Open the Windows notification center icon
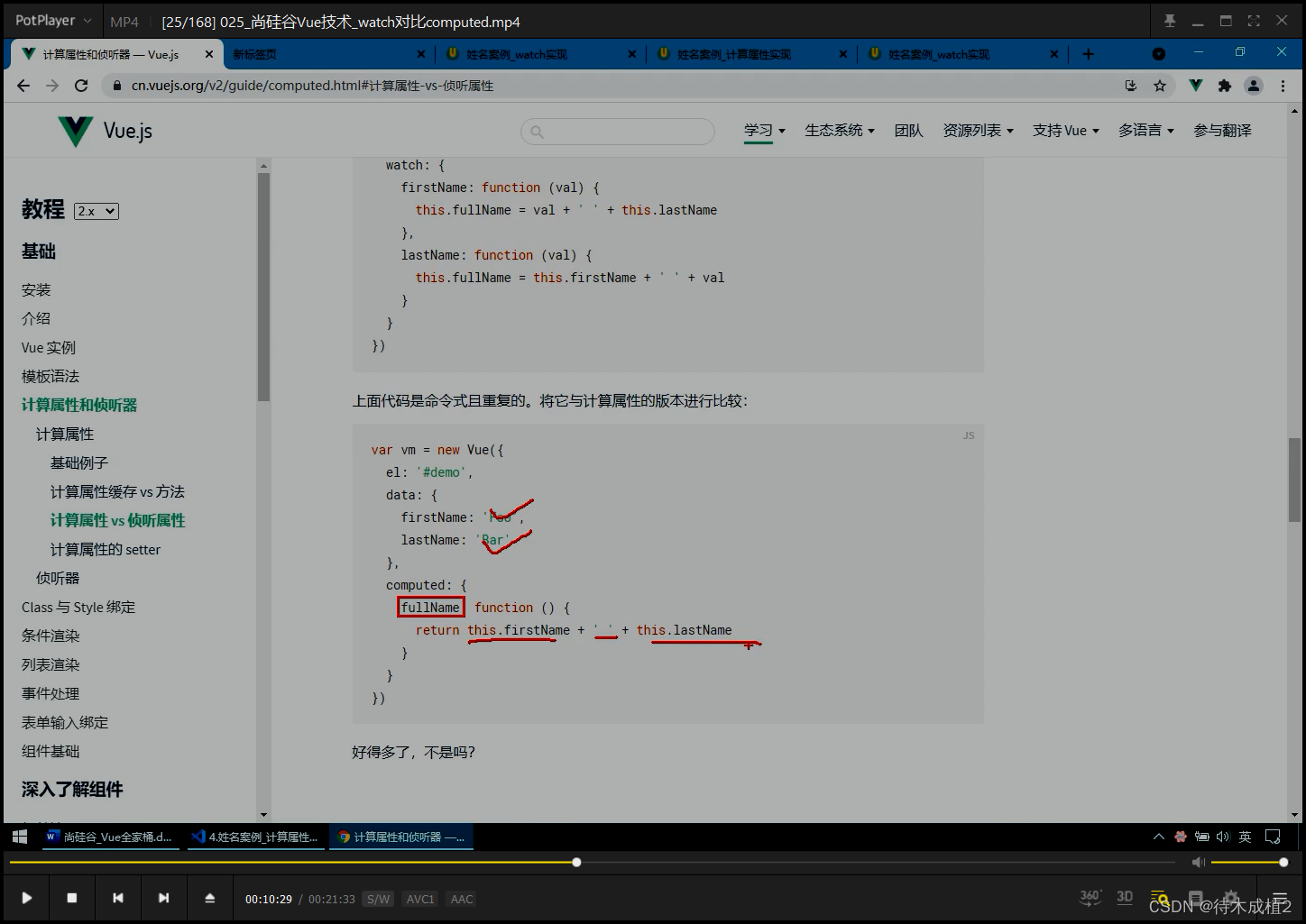The height and width of the screenshot is (924, 1306). [1273, 837]
